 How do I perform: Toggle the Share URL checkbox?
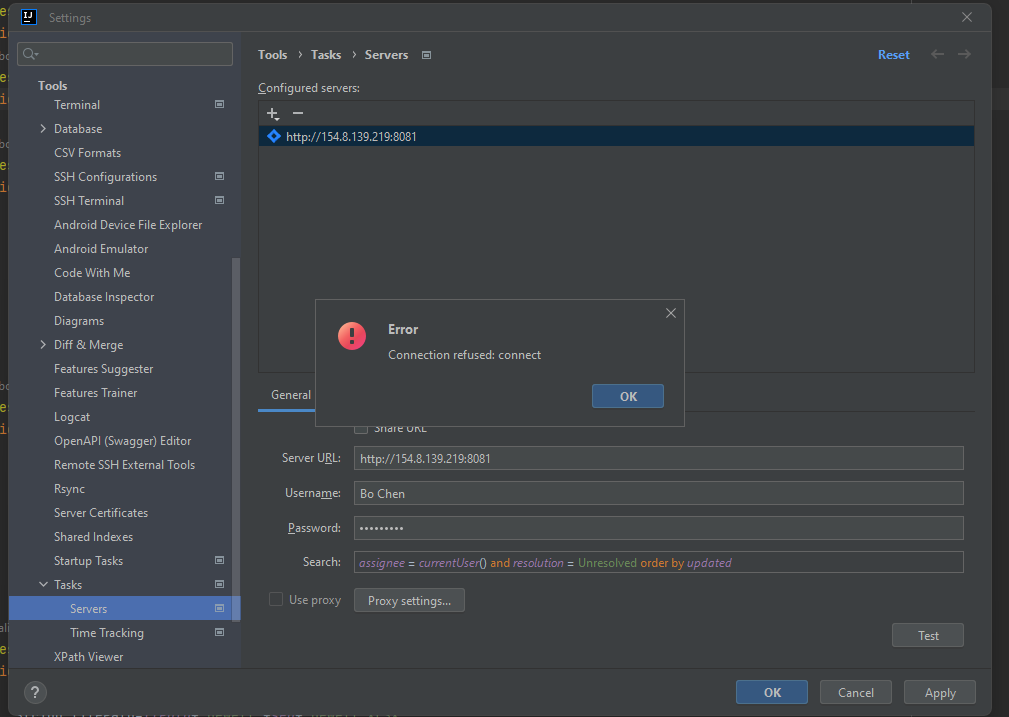click(x=361, y=429)
